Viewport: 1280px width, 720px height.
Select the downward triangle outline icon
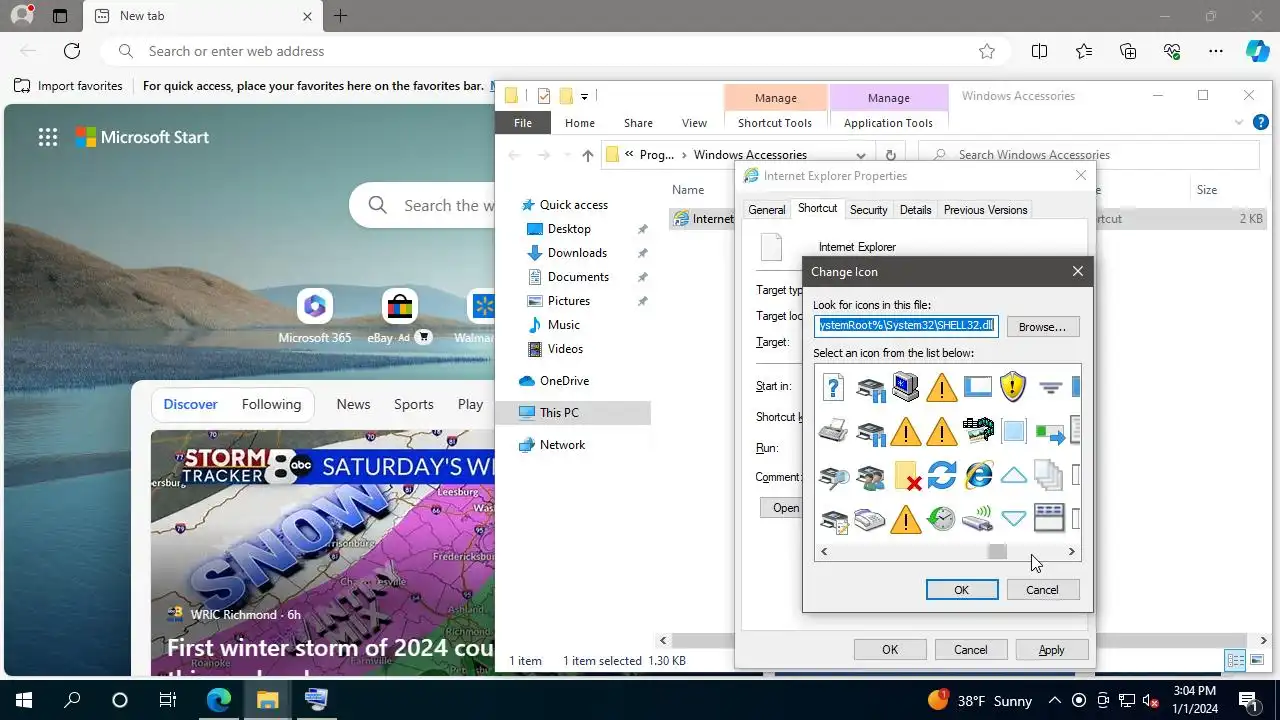click(1013, 519)
